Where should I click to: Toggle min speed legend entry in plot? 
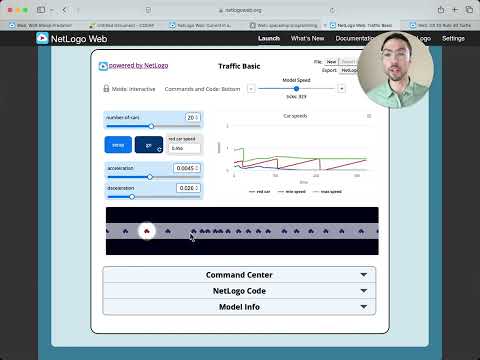point(292,192)
